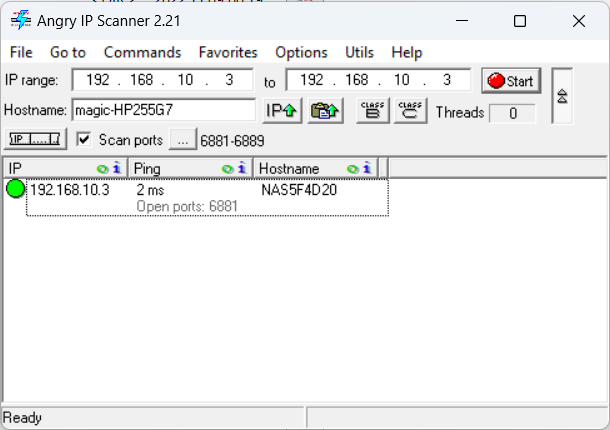Click the Hostname field containing magic-HP255G7
The image size is (610, 430).
click(164, 110)
